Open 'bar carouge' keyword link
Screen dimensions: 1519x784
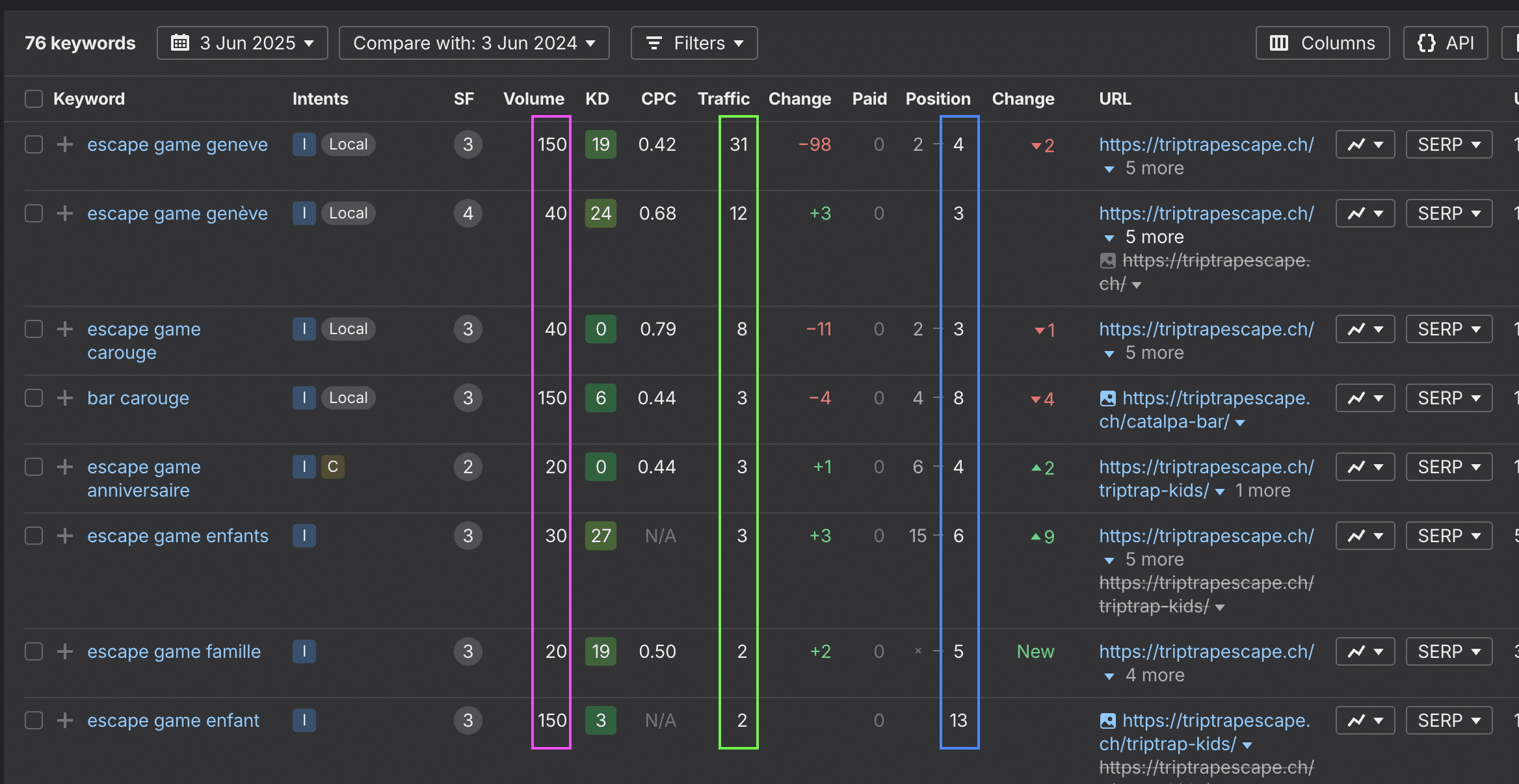(x=138, y=398)
